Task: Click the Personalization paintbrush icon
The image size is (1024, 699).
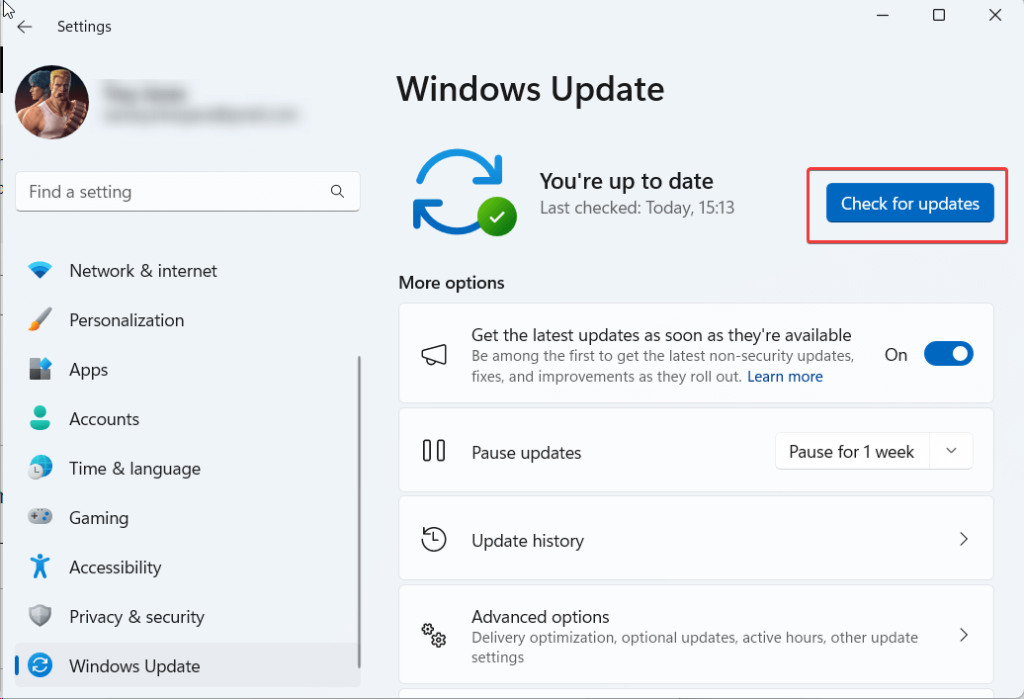Action: coord(40,320)
